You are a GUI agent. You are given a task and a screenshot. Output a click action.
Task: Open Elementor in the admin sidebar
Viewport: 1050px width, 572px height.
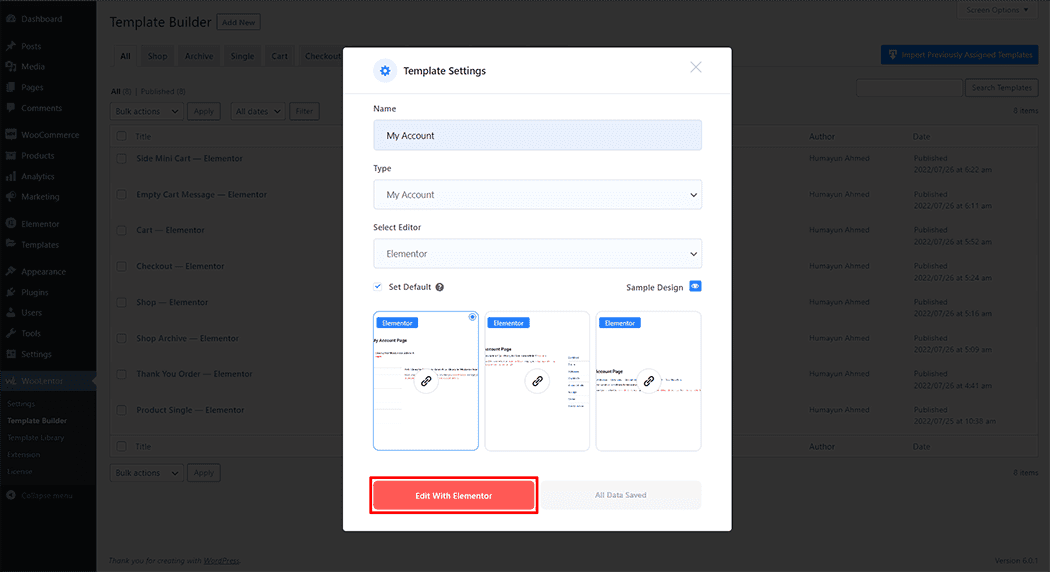tap(40, 224)
